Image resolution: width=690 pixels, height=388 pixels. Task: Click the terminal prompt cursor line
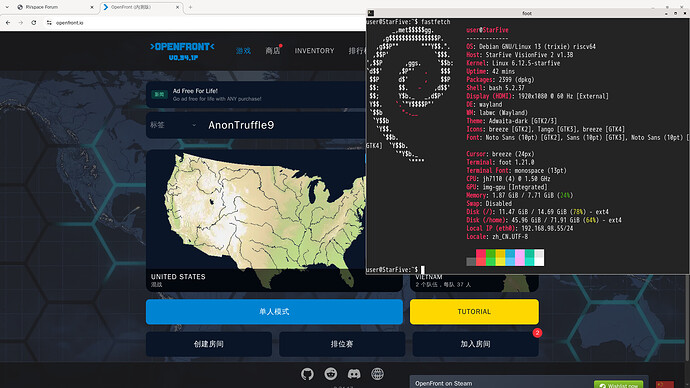point(396,269)
